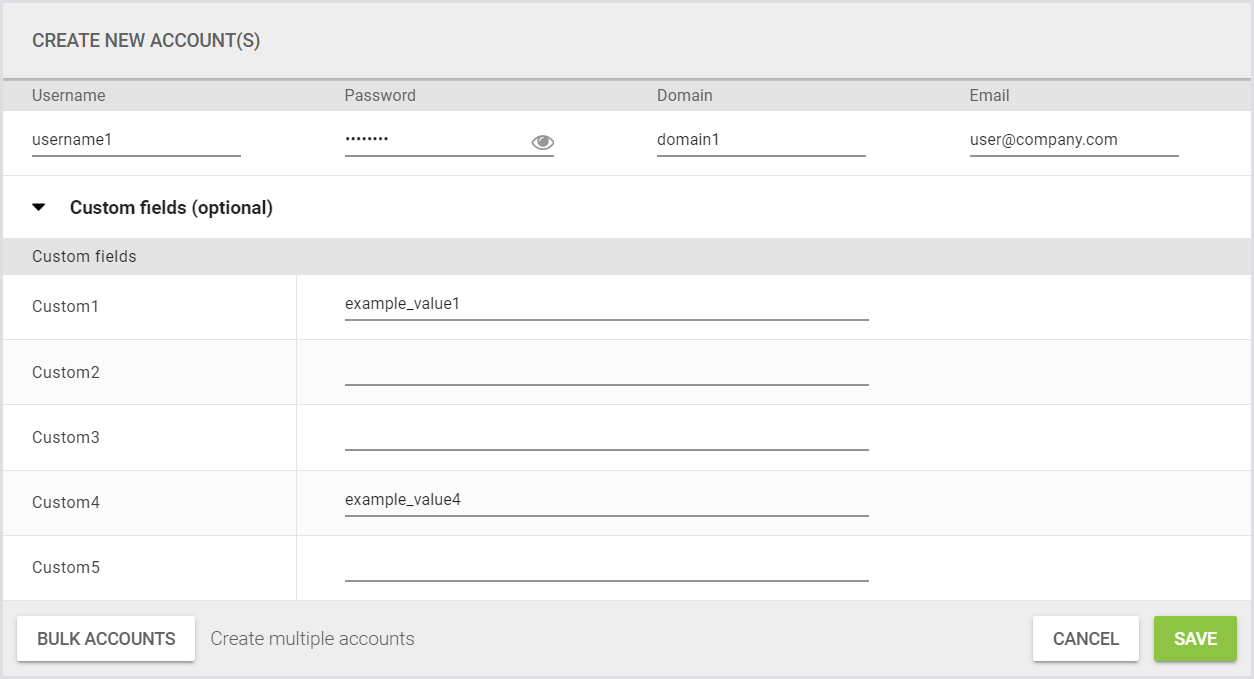
Task: Click the username1 input field
Action: tap(136, 140)
